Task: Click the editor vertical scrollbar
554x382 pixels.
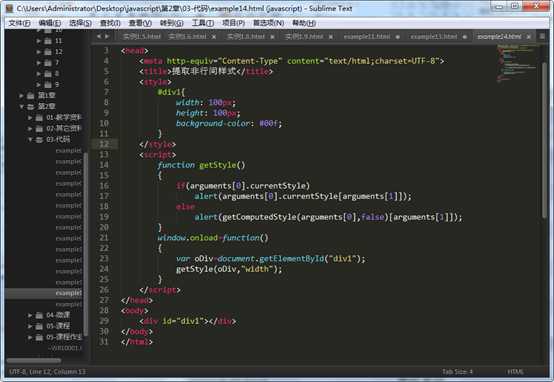Action: click(x=544, y=141)
